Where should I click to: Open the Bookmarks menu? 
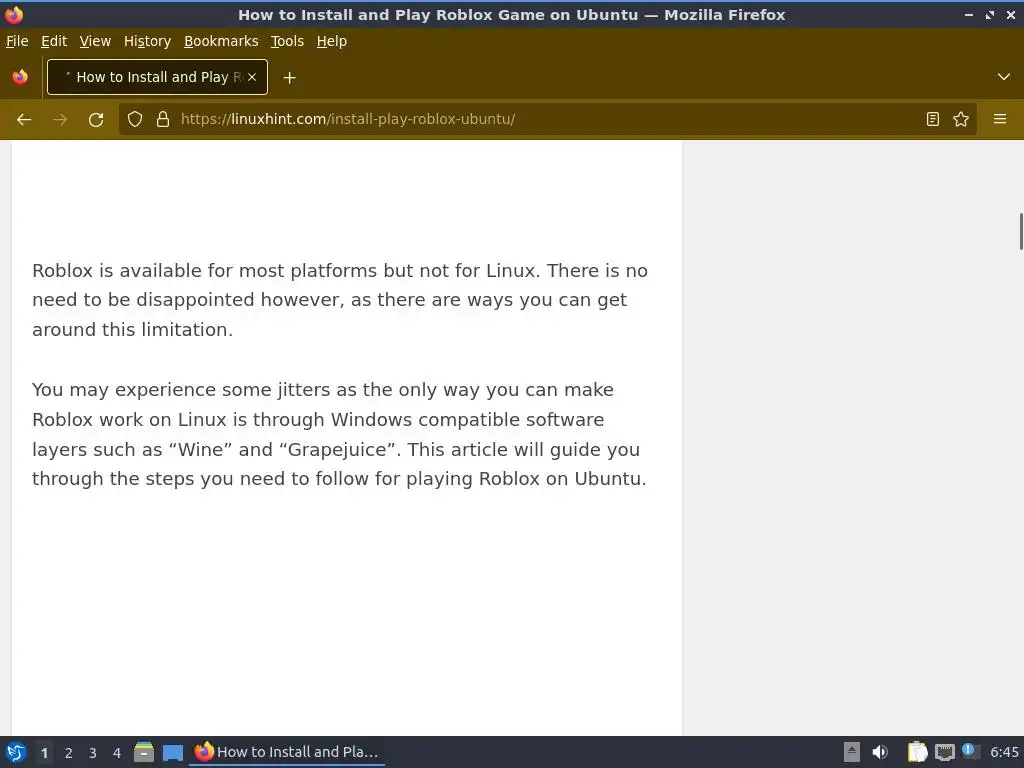221,41
